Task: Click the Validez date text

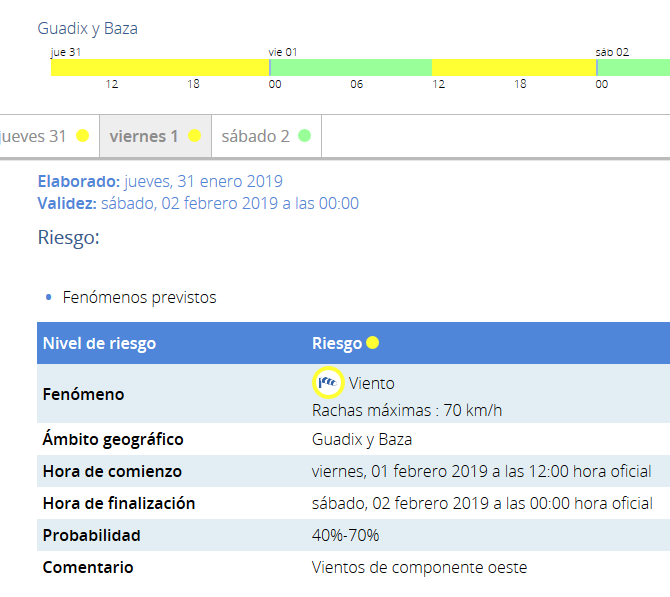Action: (229, 203)
